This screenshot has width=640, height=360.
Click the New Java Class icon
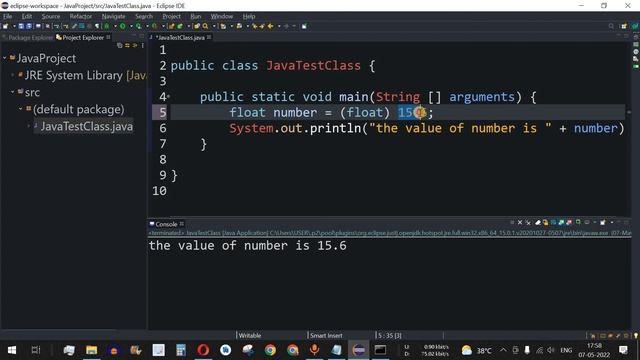[x=180, y=26]
